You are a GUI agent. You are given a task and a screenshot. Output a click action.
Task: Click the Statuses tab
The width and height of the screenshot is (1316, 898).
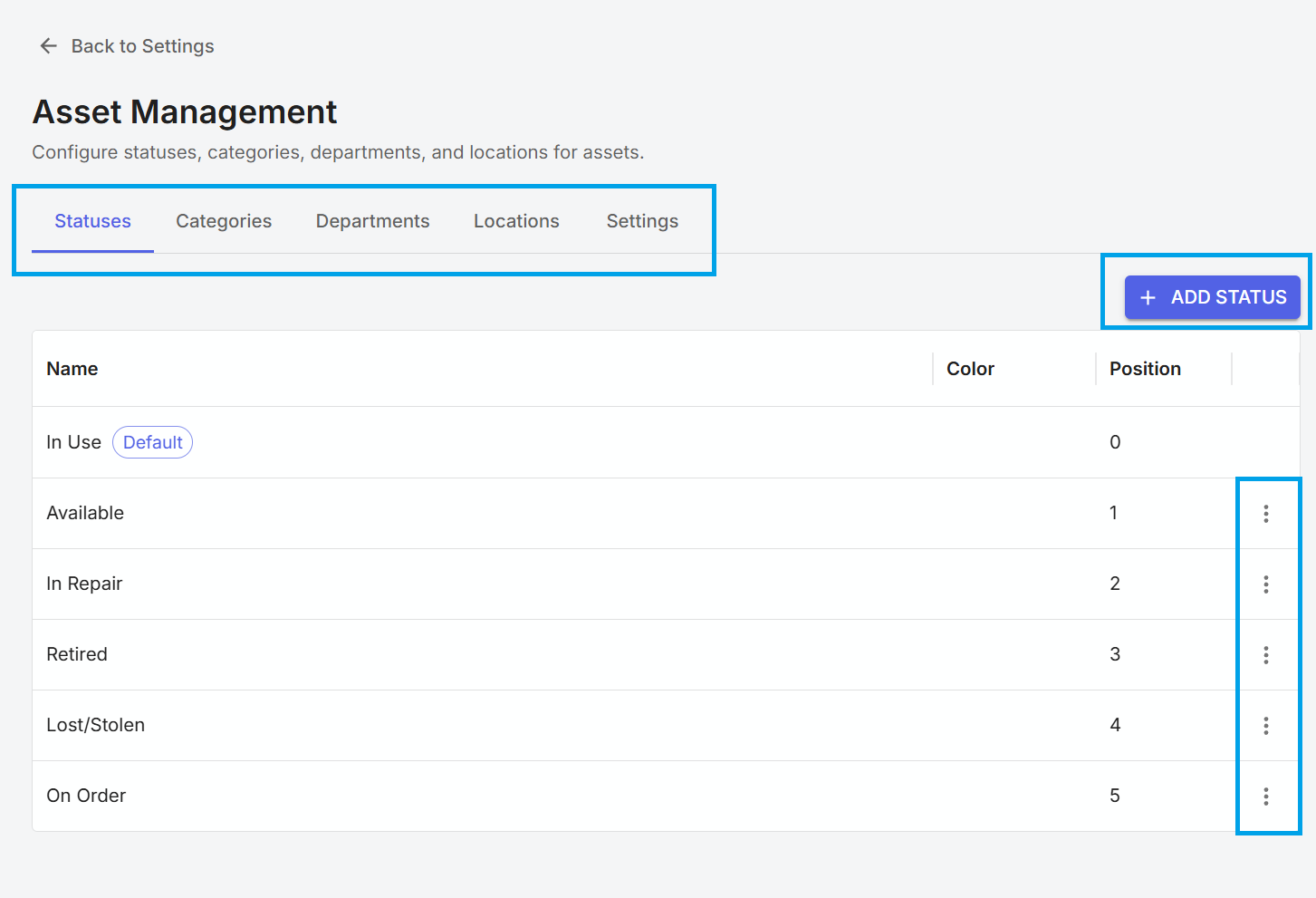click(x=91, y=220)
